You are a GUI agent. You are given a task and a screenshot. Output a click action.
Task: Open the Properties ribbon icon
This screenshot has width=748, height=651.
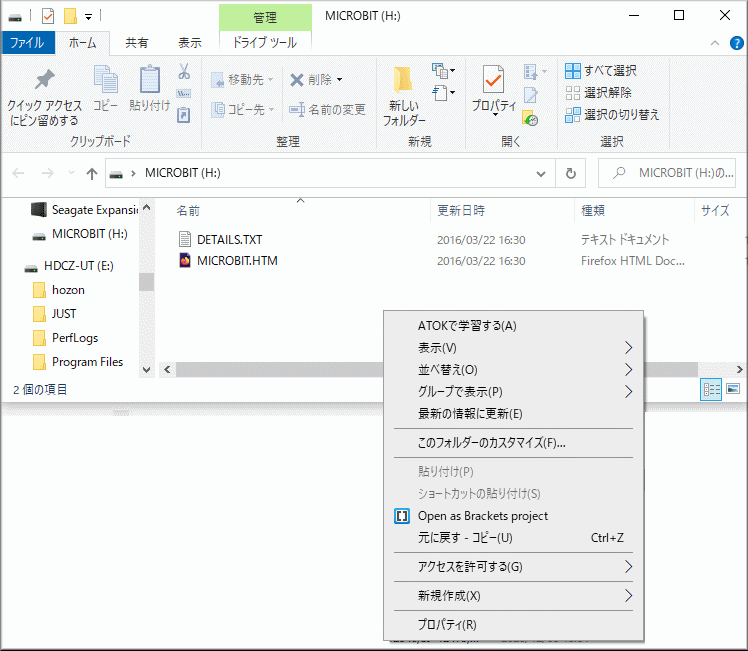click(493, 79)
